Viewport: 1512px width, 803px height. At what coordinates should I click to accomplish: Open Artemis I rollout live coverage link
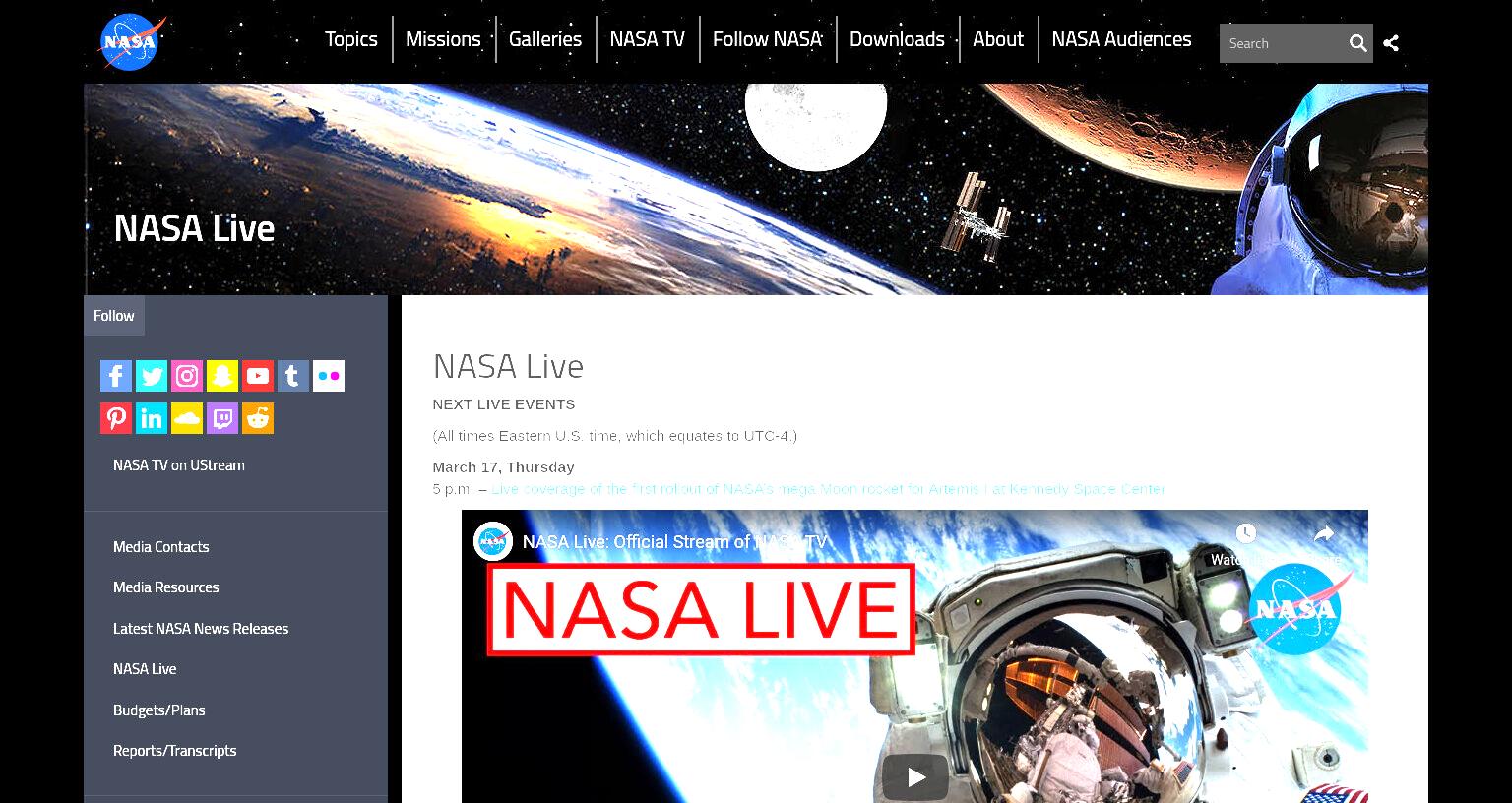point(828,489)
